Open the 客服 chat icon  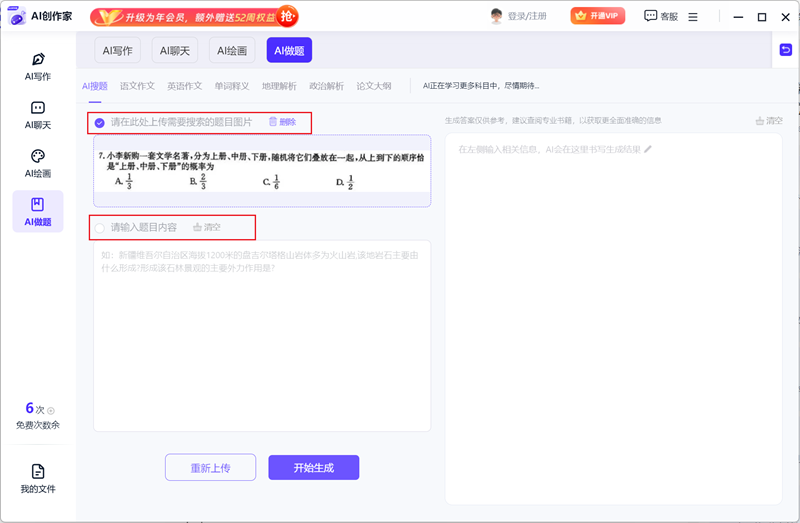(650, 16)
